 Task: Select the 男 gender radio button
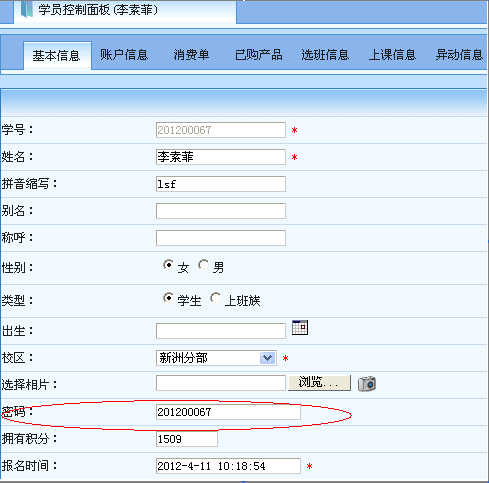coord(203,265)
